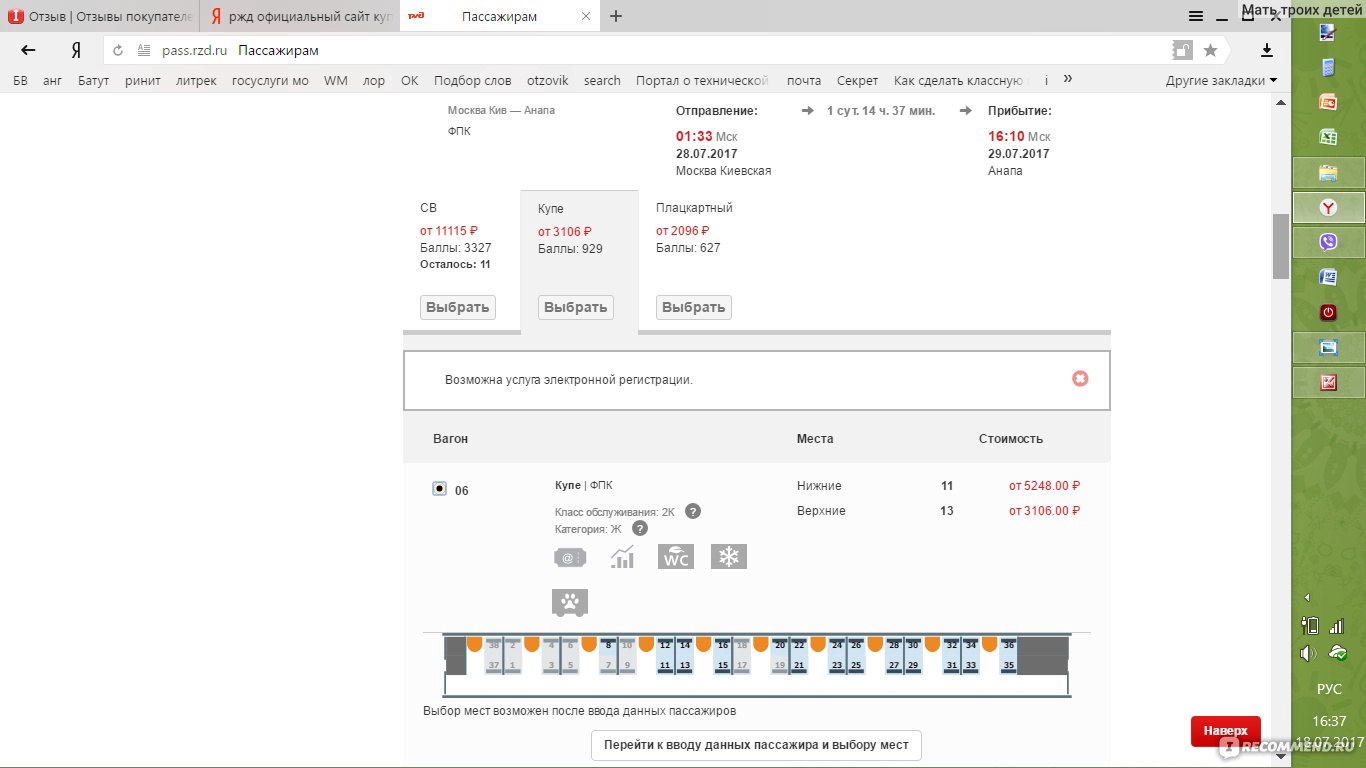Switch to 'Отзыв | Отзывы покупателей' tab
1366x768 pixels.
coord(100,16)
